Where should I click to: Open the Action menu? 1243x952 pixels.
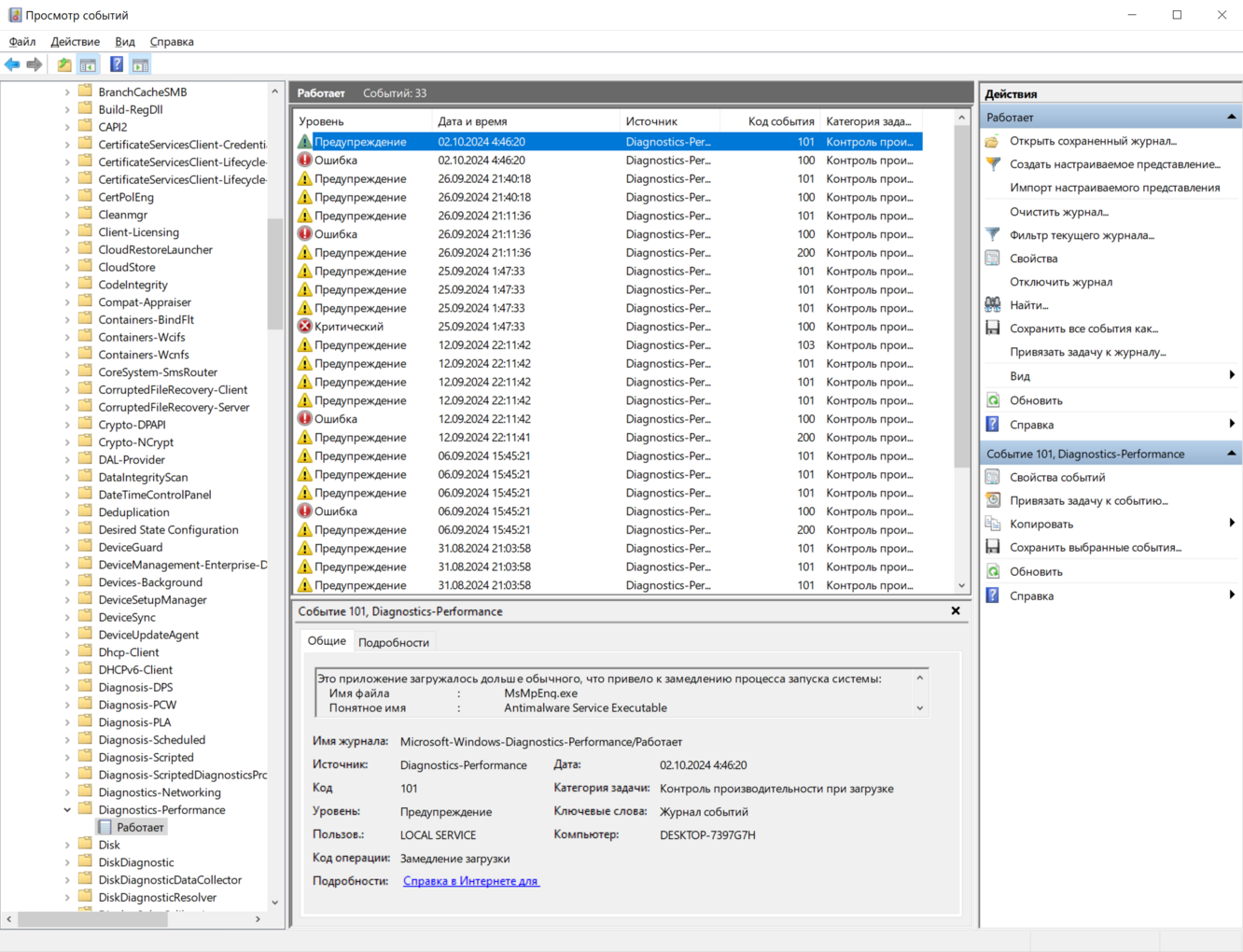[75, 42]
